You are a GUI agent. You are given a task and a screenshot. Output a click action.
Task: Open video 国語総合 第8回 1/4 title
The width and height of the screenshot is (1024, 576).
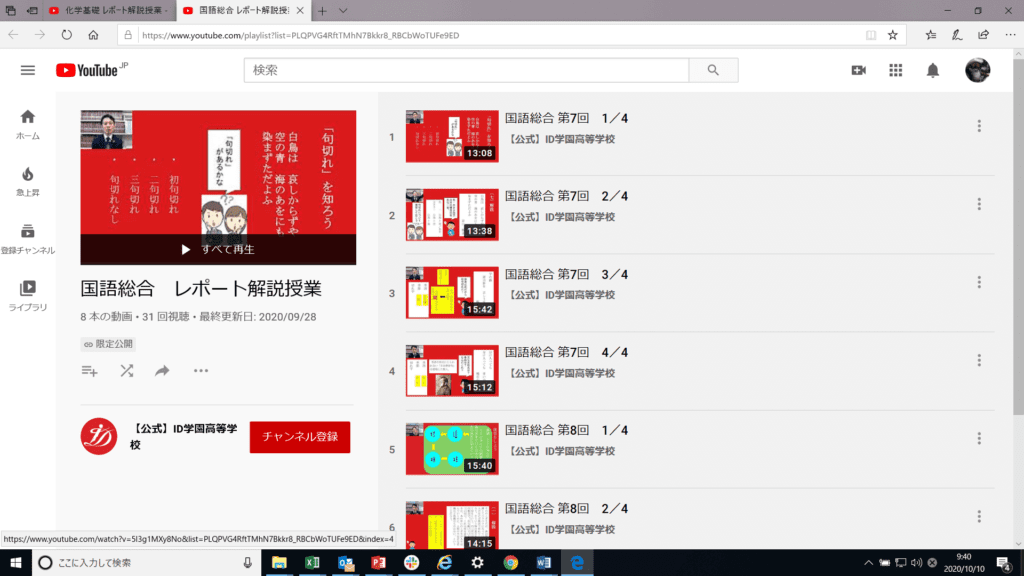[x=566, y=430]
